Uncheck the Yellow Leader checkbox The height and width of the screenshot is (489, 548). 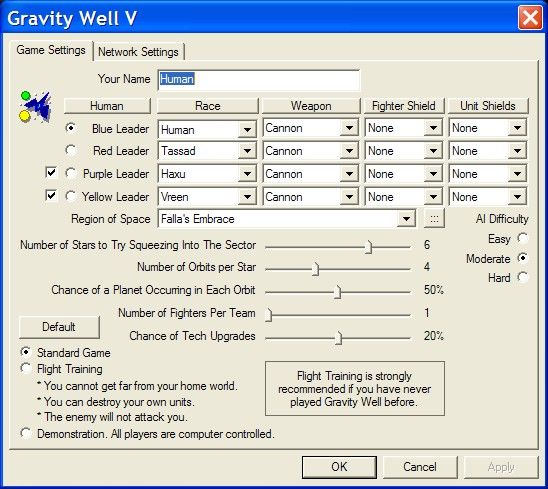(51, 195)
